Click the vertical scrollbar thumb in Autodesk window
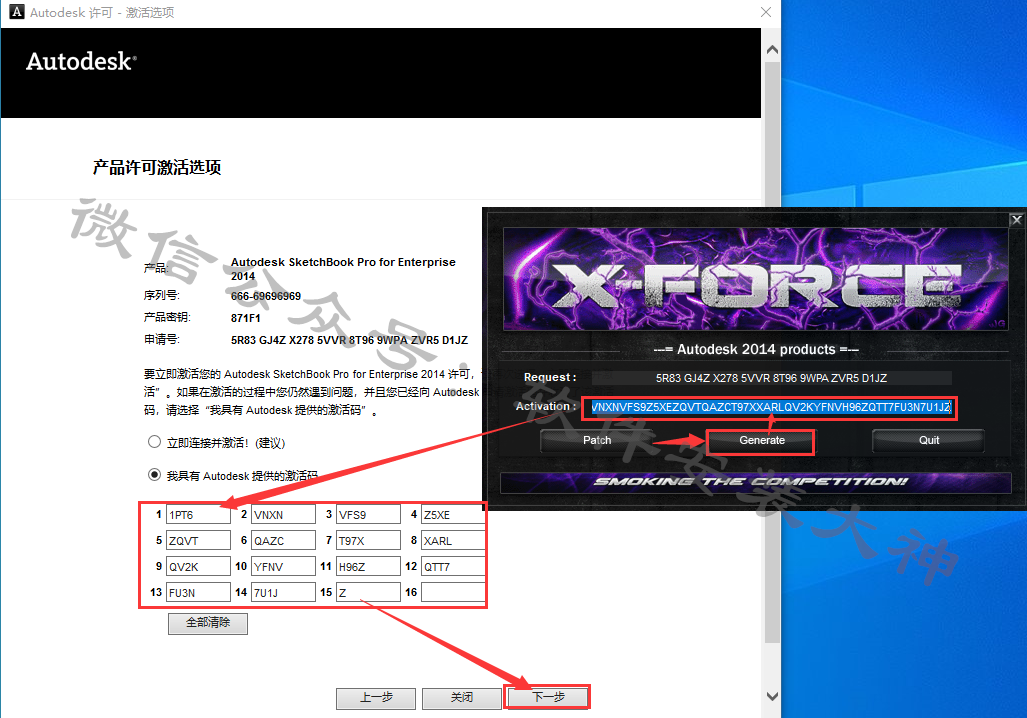The height and width of the screenshot is (718, 1027). [x=772, y=352]
